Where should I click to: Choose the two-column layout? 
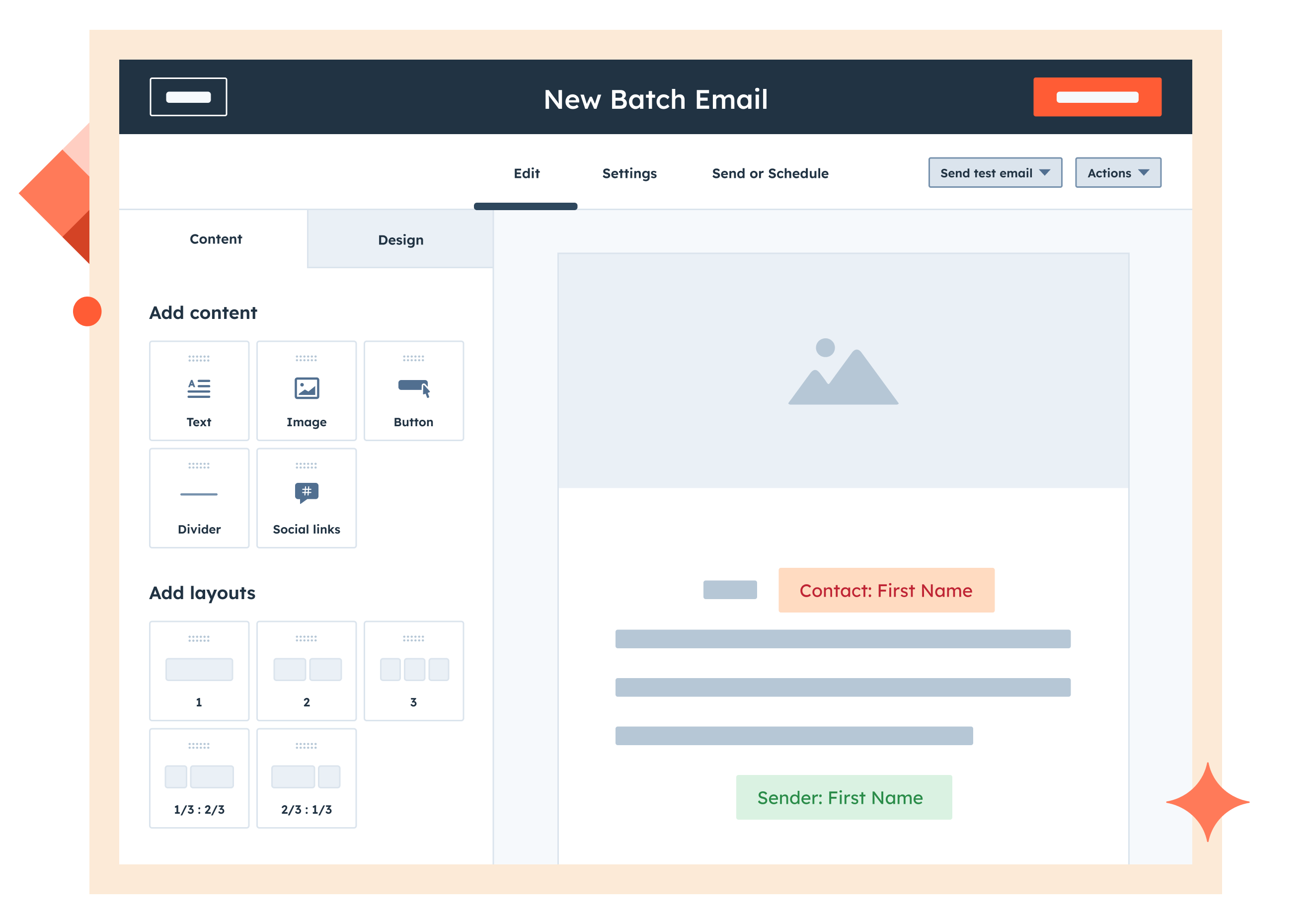(307, 670)
